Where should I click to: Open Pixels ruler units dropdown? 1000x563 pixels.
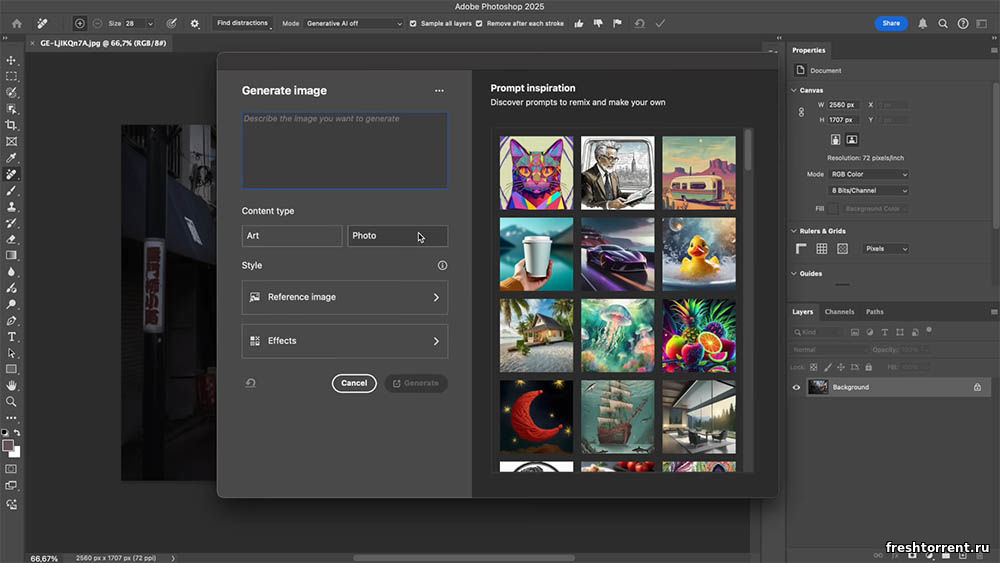click(885, 249)
